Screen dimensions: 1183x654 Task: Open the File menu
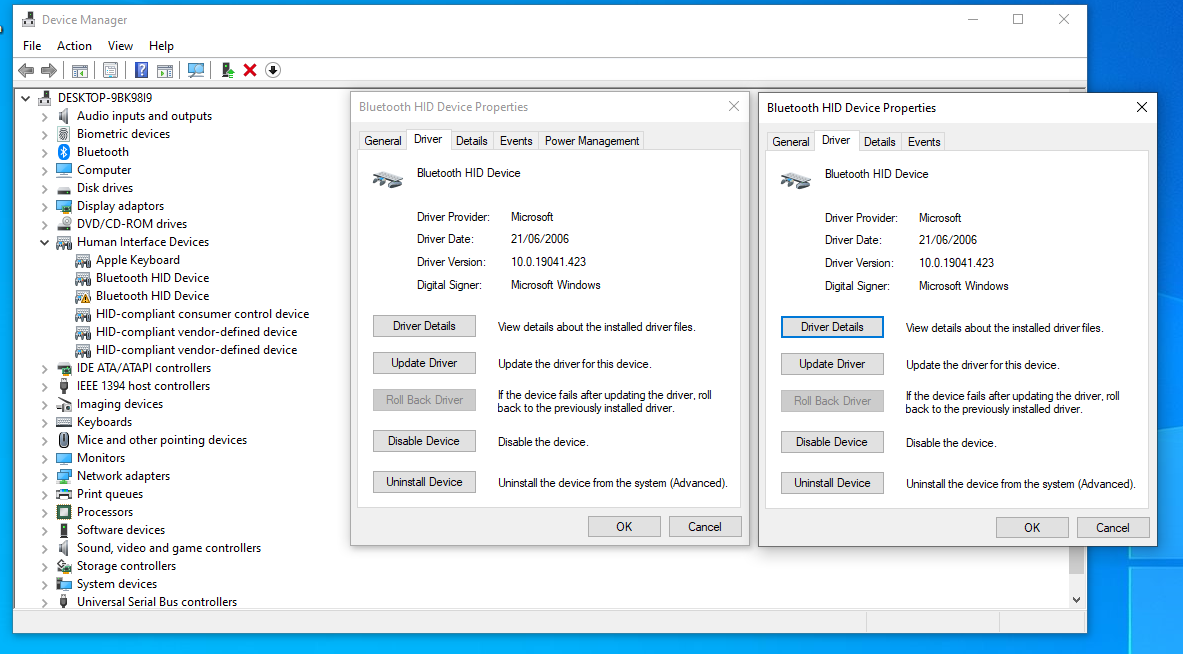point(32,46)
